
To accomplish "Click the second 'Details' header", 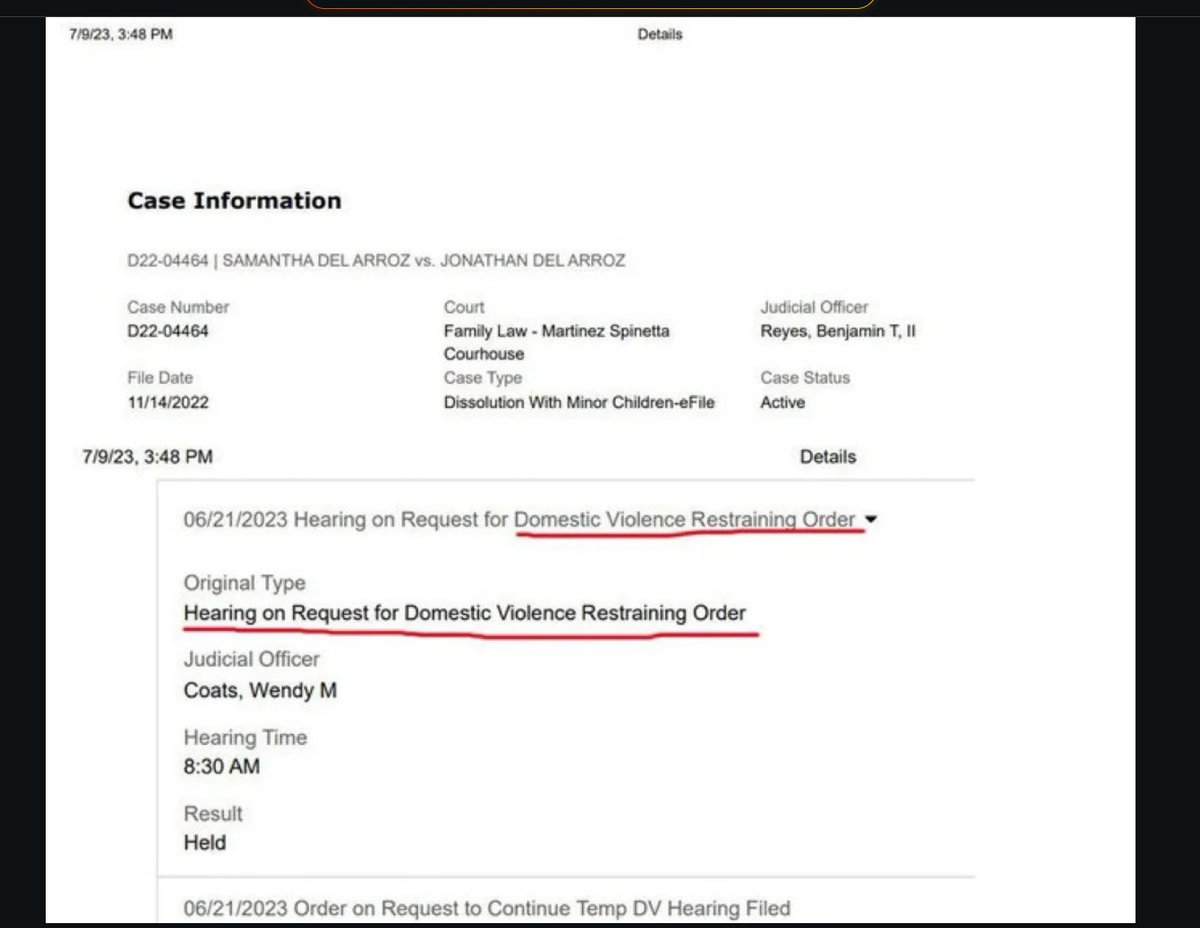I will 828,457.
